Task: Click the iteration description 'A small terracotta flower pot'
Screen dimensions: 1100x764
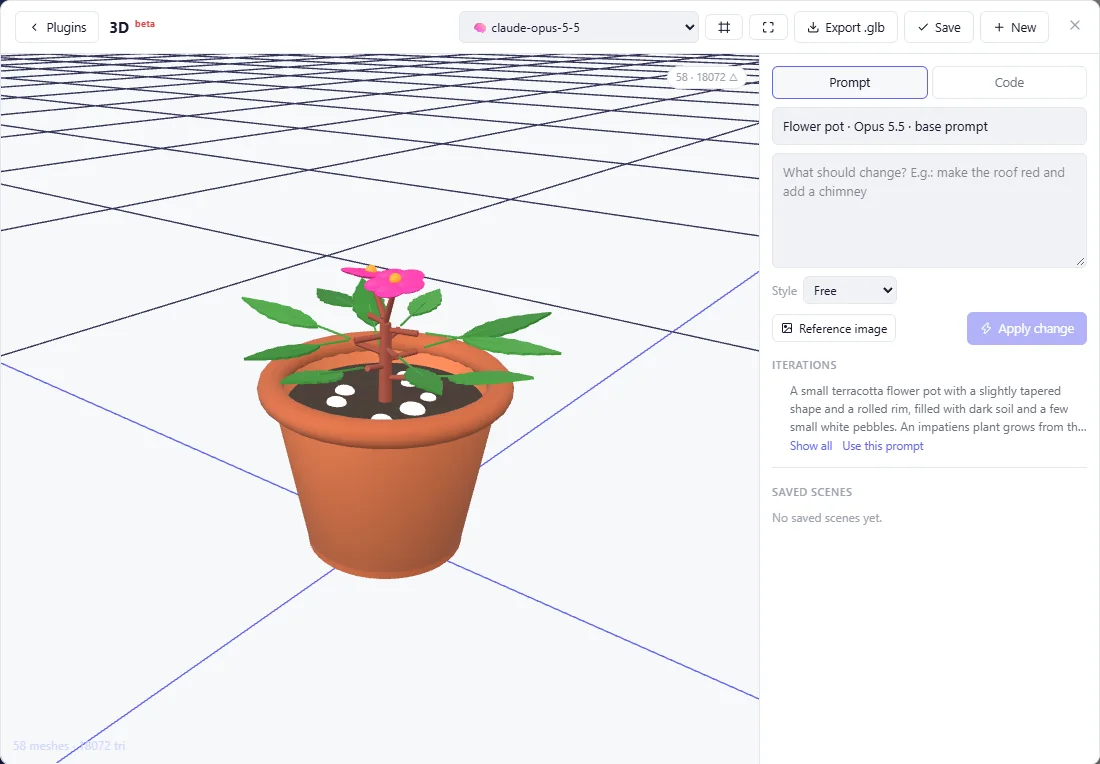Action: 938,409
